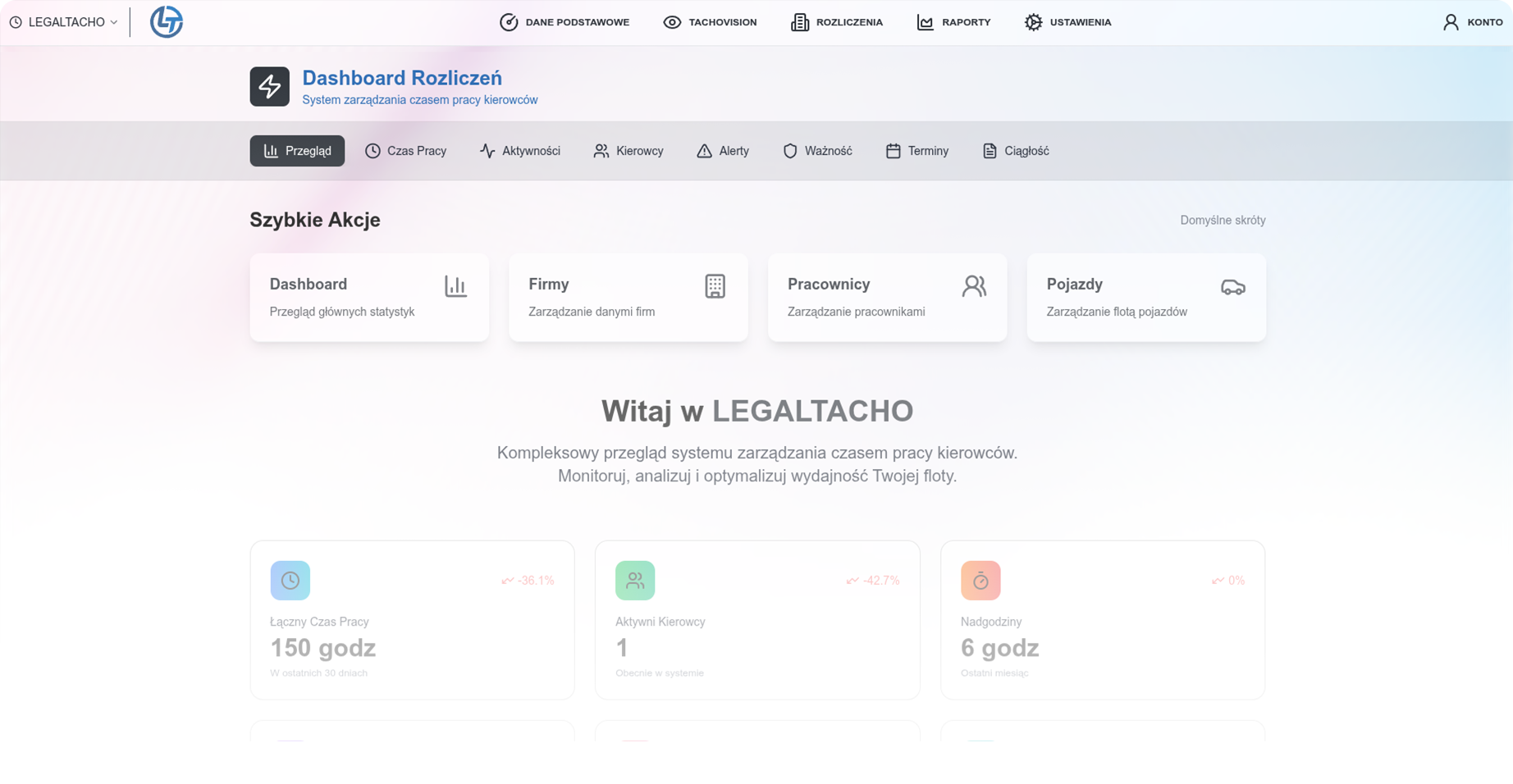Image resolution: width=1513 pixels, height=784 pixels.
Task: Expand the LEGALTACHO company dropdown
Action: coord(64,22)
